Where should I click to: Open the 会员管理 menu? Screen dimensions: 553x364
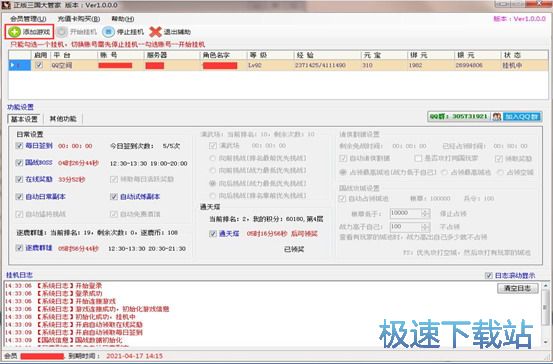(28, 19)
